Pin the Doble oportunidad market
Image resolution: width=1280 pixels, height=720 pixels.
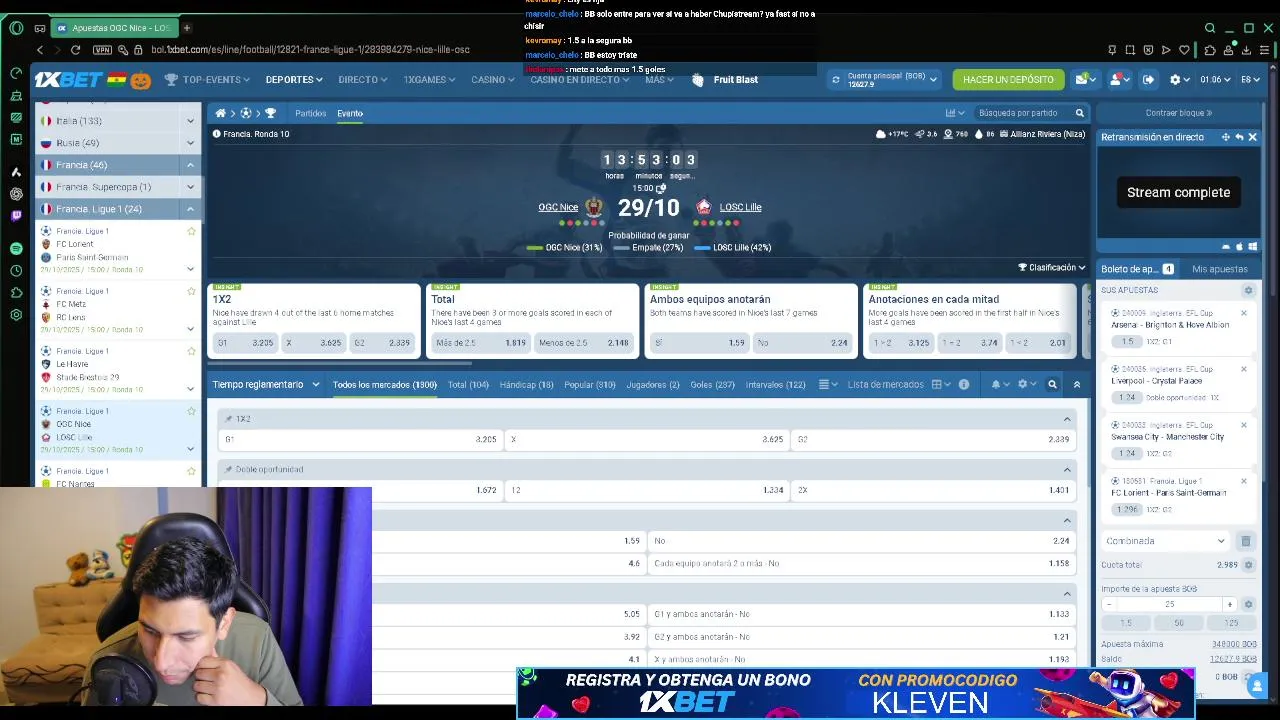229,469
